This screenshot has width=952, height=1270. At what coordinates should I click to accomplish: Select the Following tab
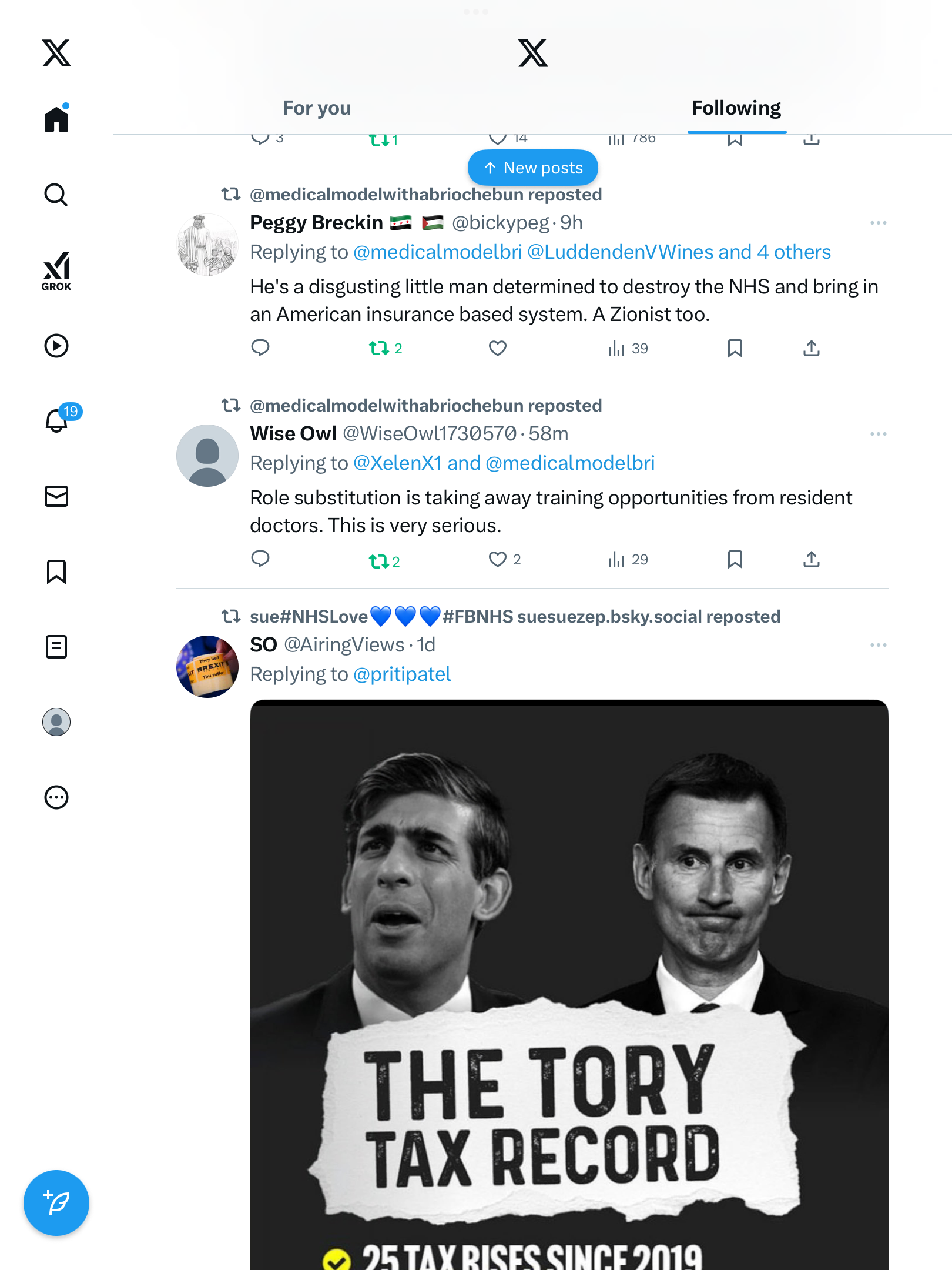pos(736,108)
